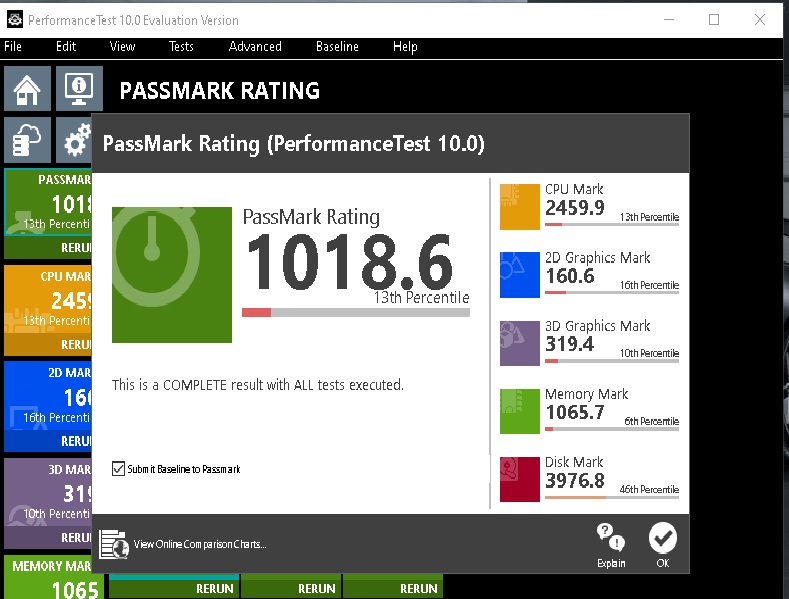This screenshot has height=599, width=789.
Task: Click the Memory Mark green icon
Action: click(x=520, y=411)
